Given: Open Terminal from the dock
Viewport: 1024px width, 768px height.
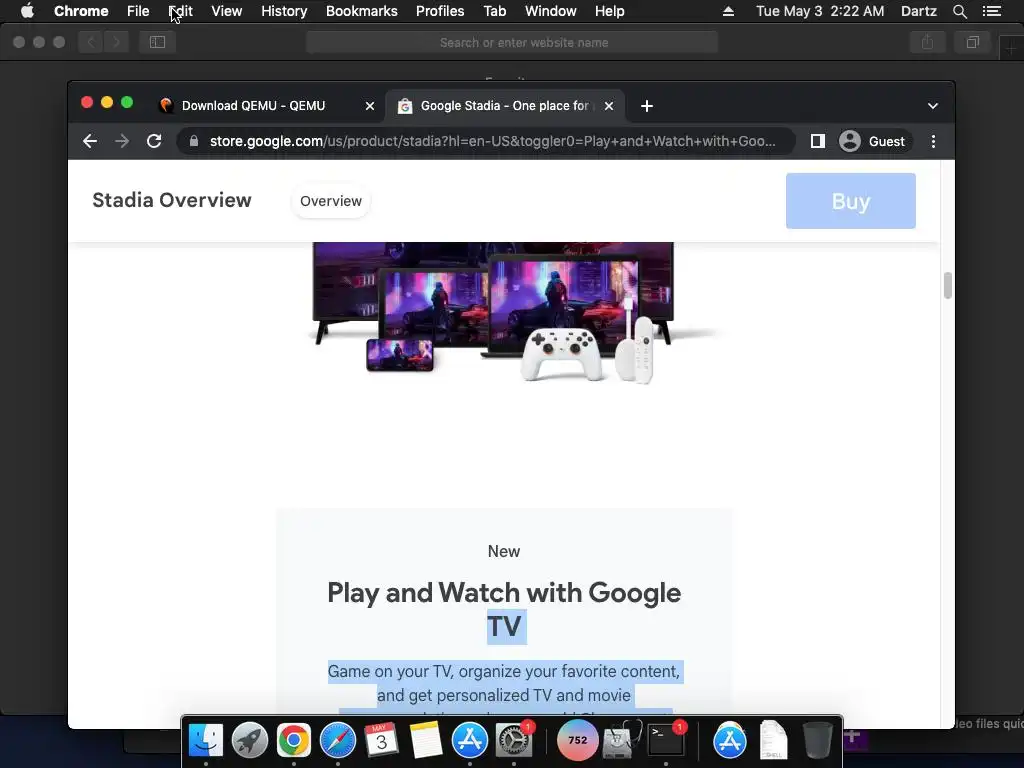Looking at the screenshot, I should [x=665, y=740].
